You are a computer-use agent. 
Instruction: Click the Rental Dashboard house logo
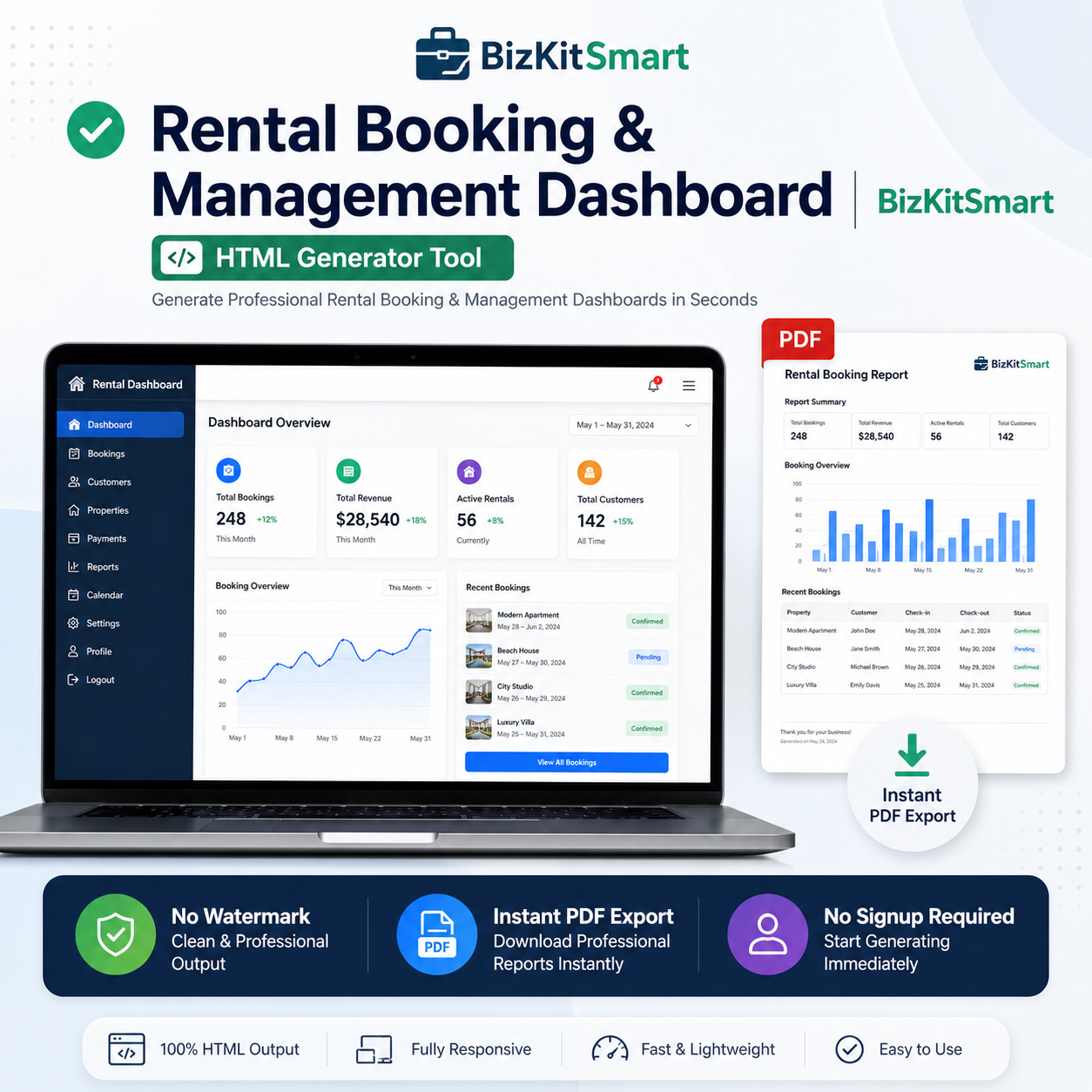coord(77,383)
